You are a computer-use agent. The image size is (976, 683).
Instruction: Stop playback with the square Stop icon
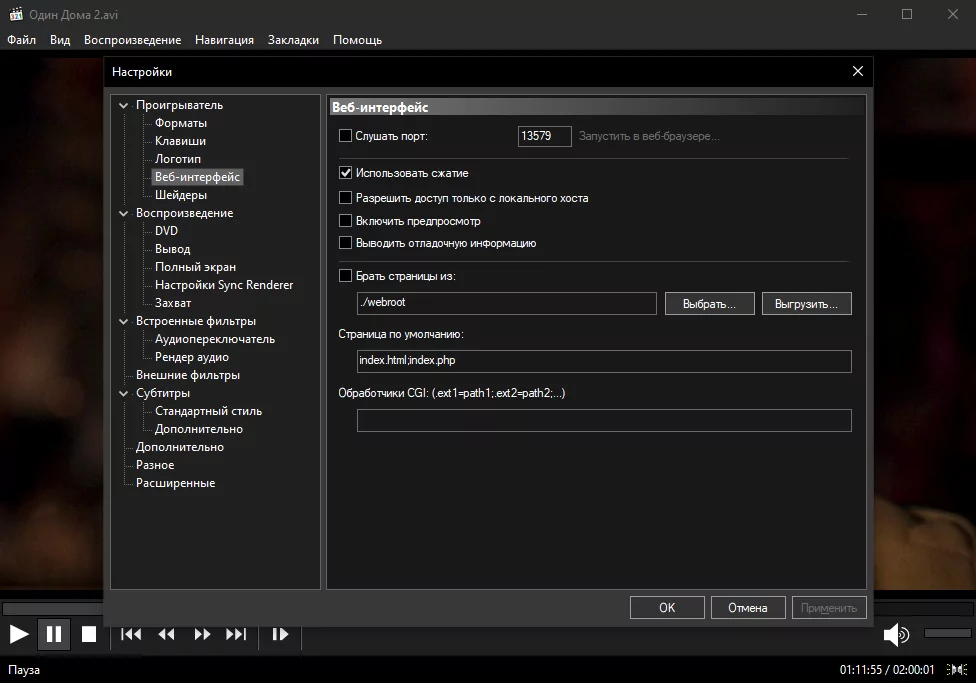click(x=89, y=634)
